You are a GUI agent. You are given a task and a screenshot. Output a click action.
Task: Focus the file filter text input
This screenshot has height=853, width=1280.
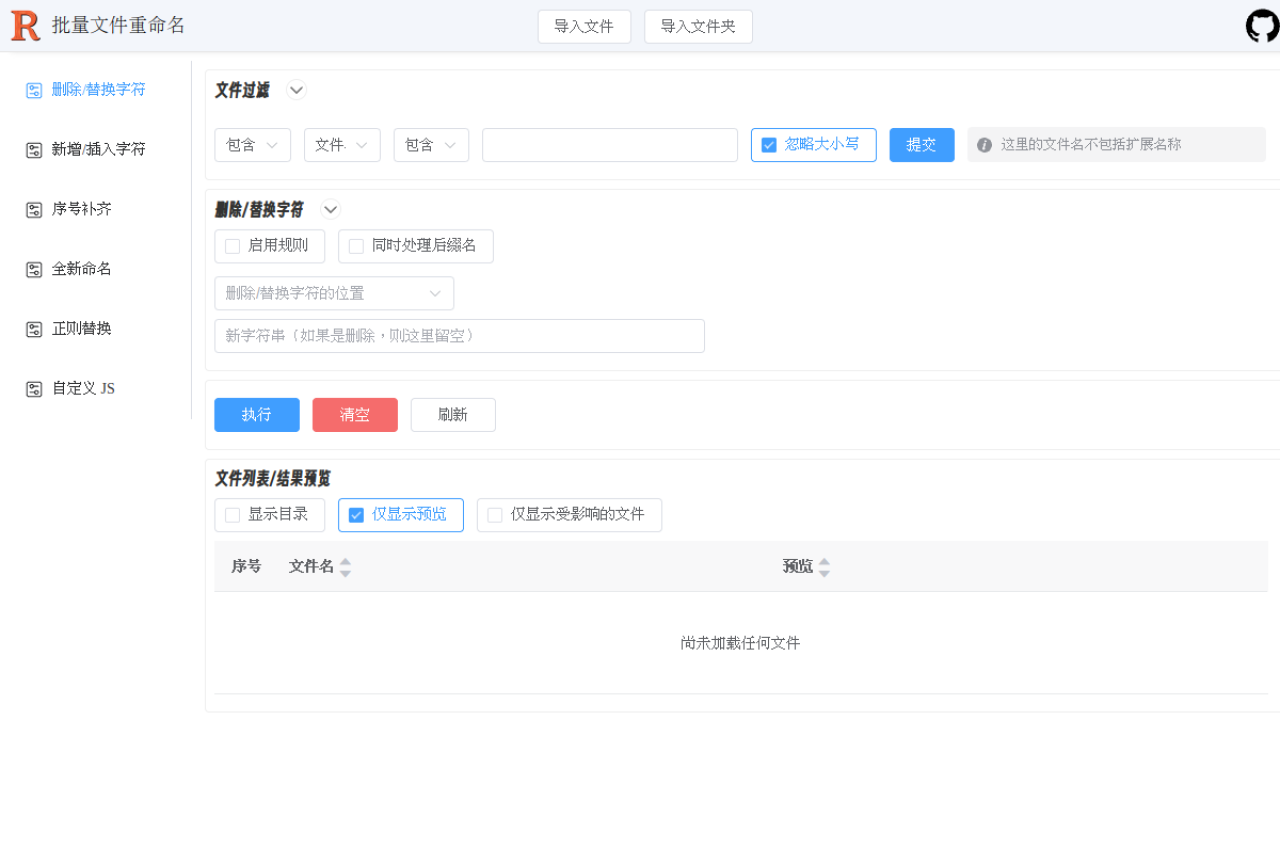[x=610, y=145]
